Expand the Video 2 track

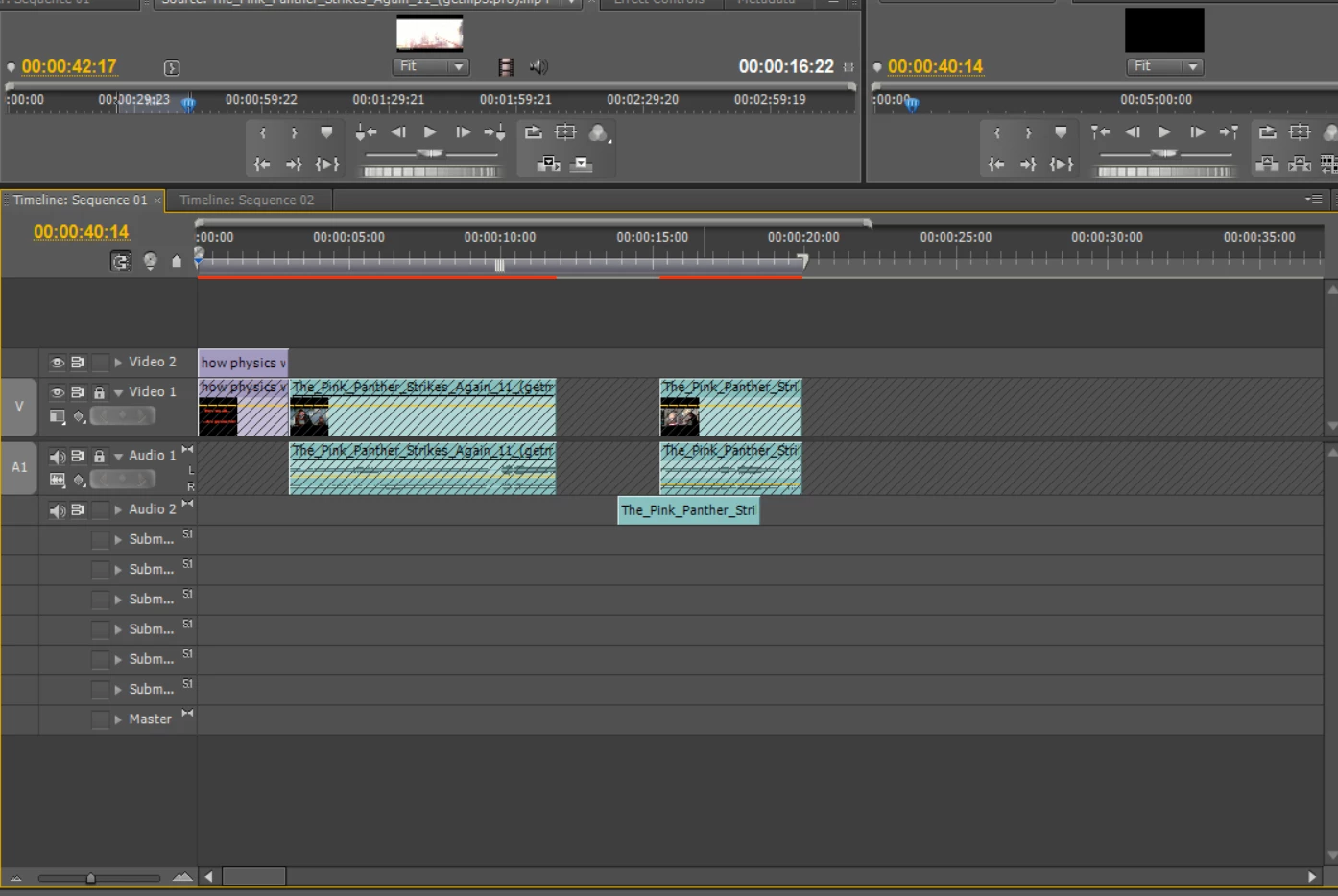pos(118,363)
